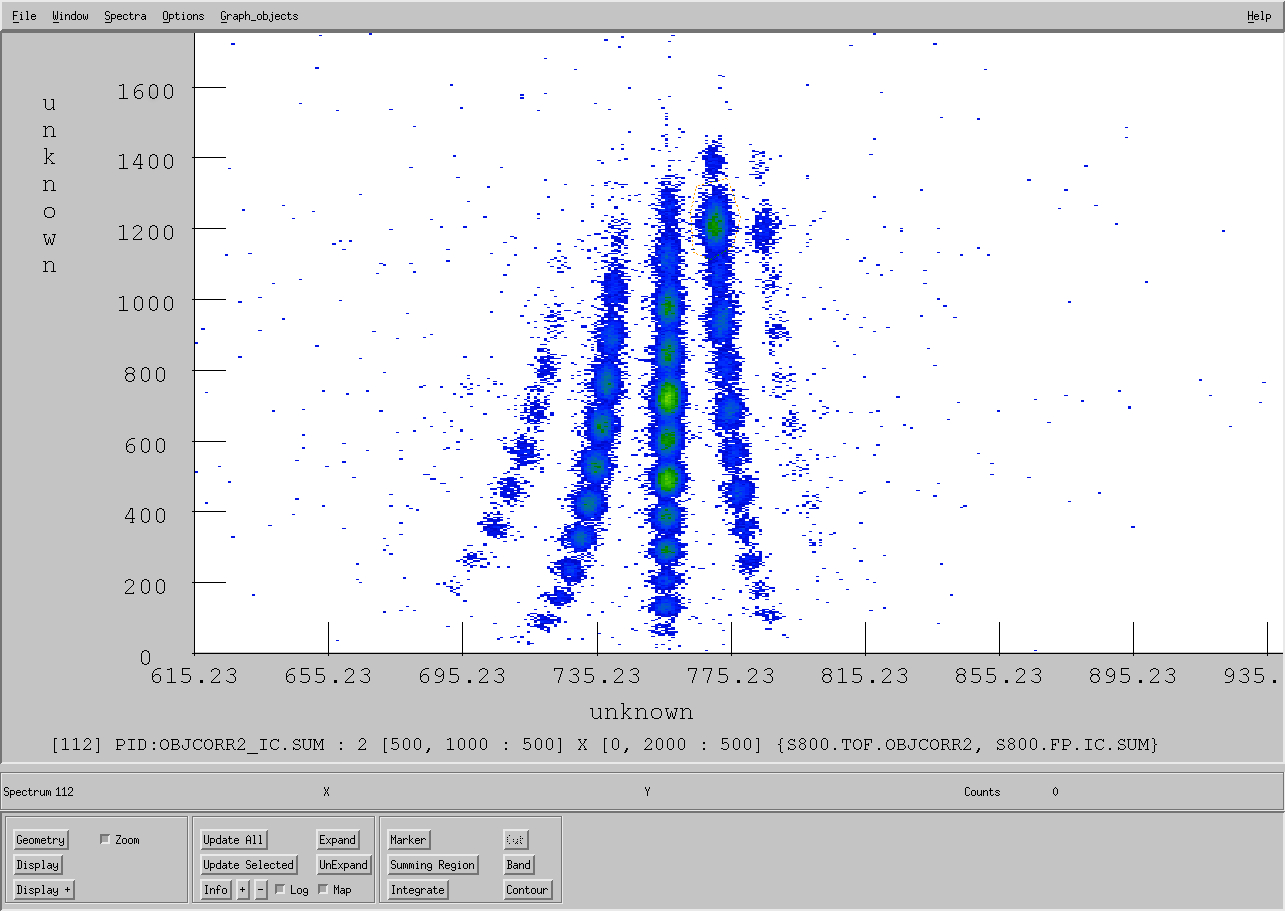Toggle the Map checkbox
The width and height of the screenshot is (1285, 911).
pyautogui.click(x=323, y=890)
